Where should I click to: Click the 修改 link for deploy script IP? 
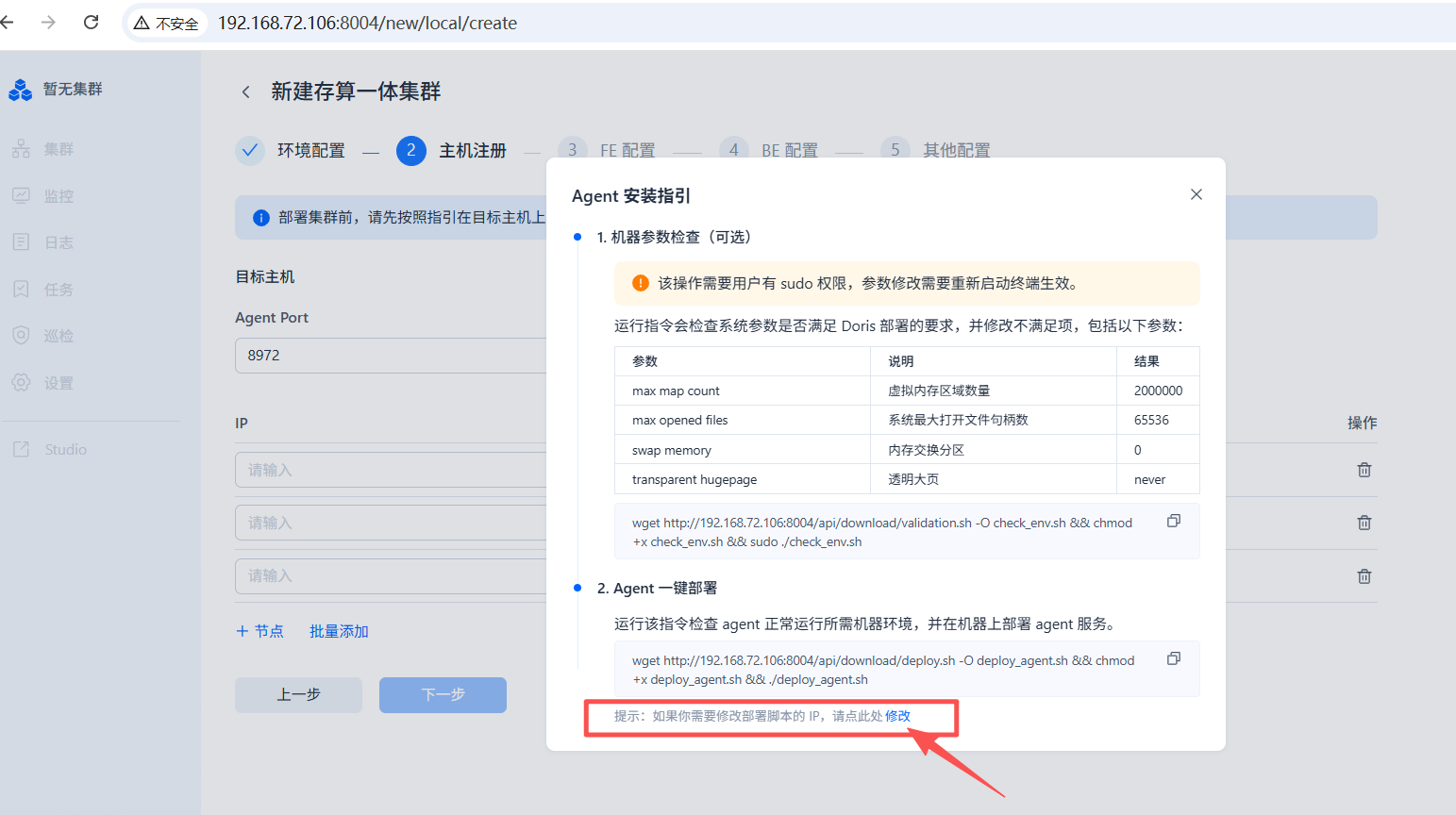tap(897, 716)
